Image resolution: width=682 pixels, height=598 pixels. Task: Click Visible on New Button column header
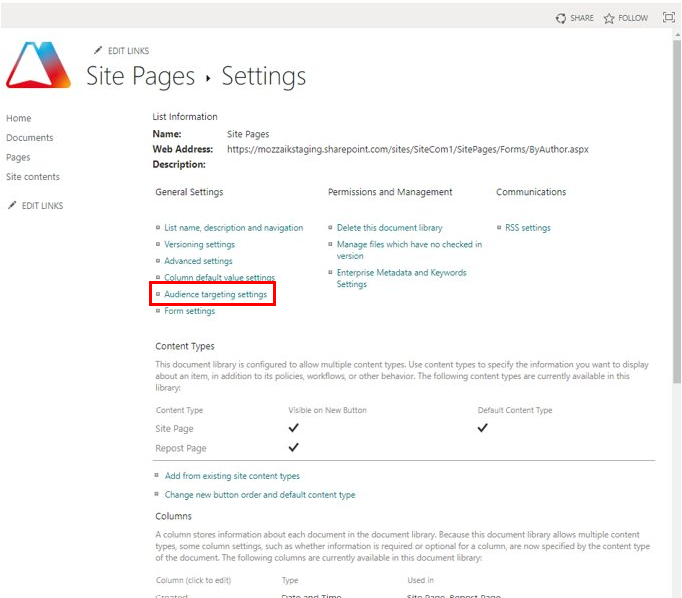click(x=328, y=410)
